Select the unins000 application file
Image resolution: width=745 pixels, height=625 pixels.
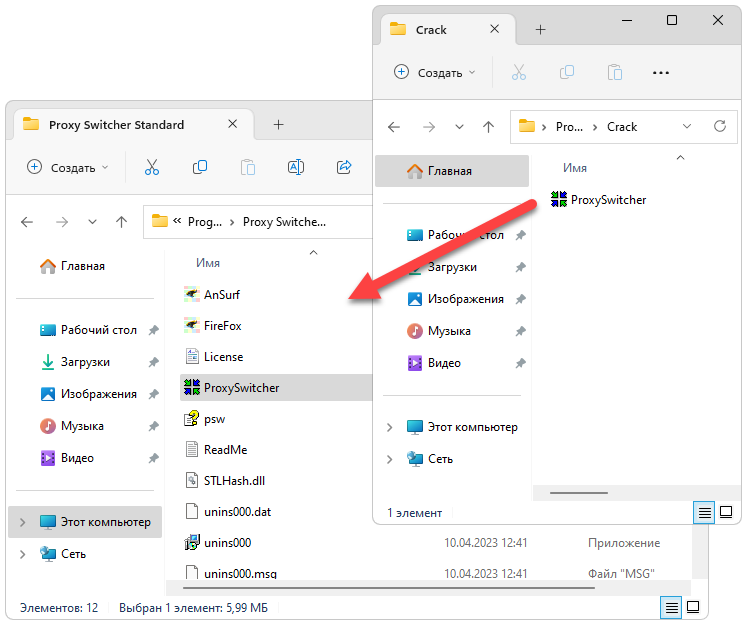tap(218, 542)
